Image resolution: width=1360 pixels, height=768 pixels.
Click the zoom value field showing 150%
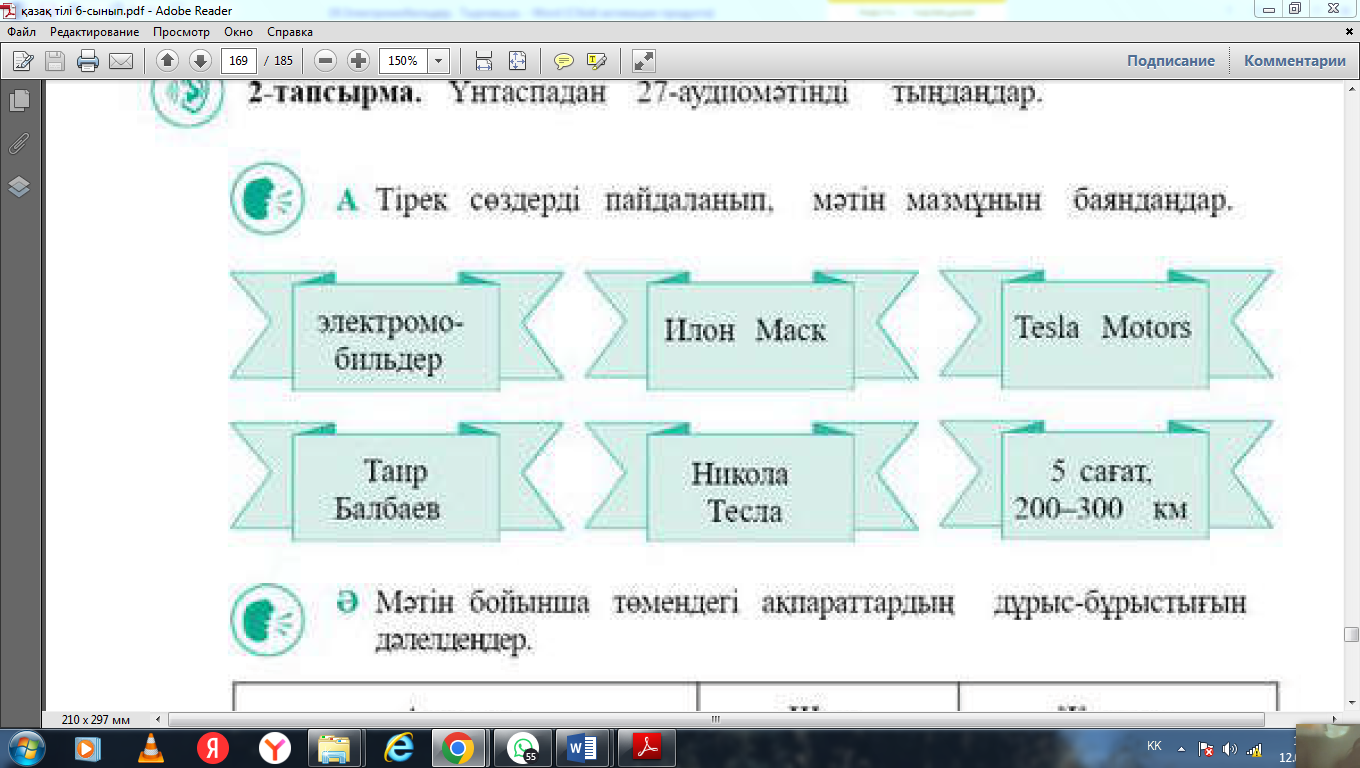[x=404, y=61]
